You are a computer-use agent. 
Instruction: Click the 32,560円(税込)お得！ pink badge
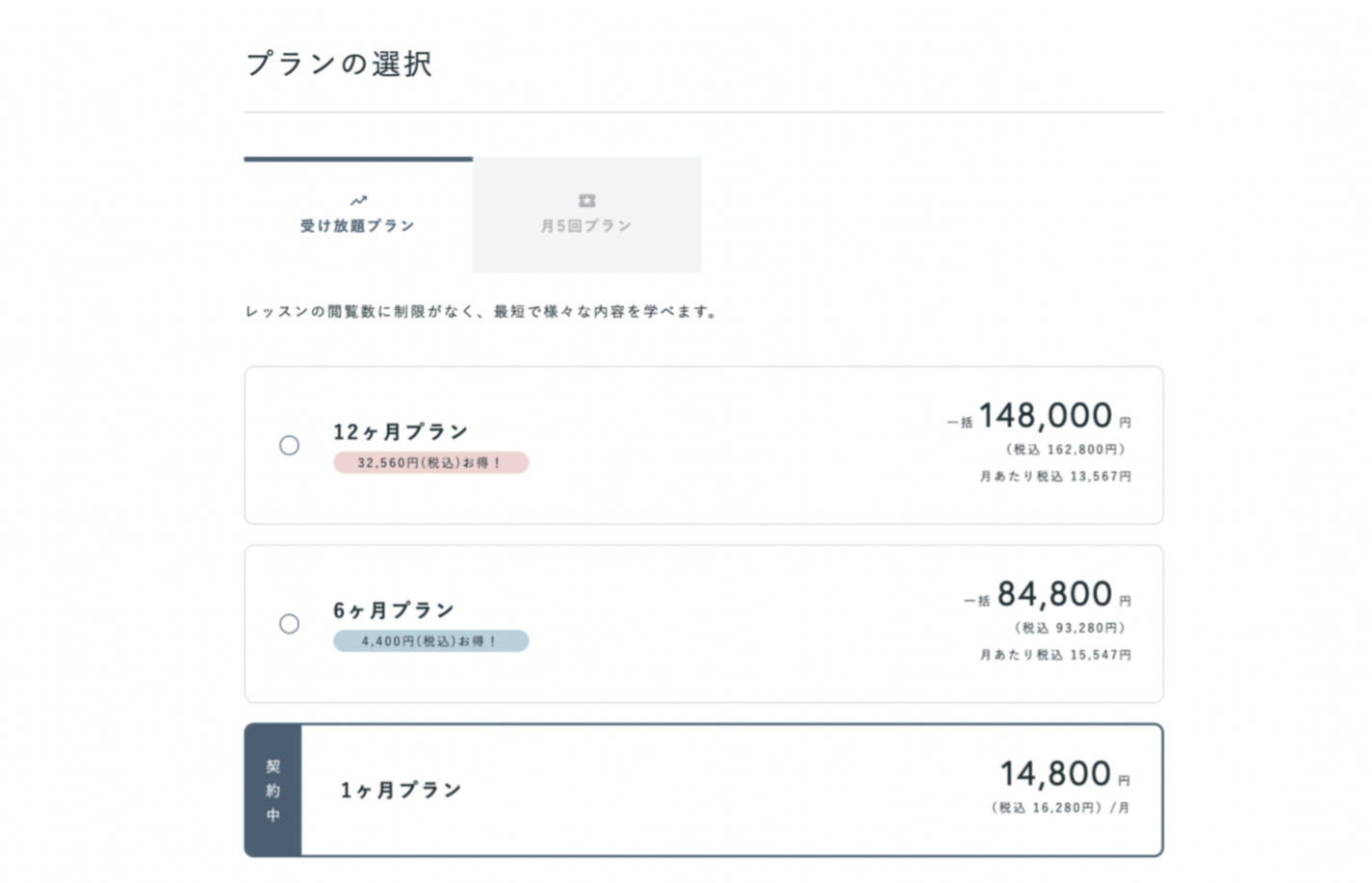430,462
